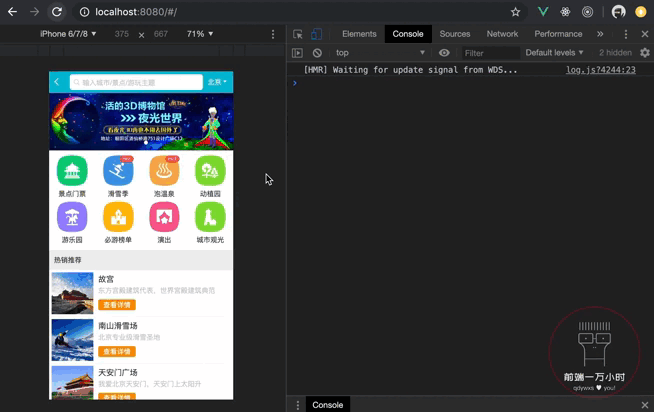Activate the inspect element picker icon
Screen dimensions: 654x412
[x=297, y=34]
